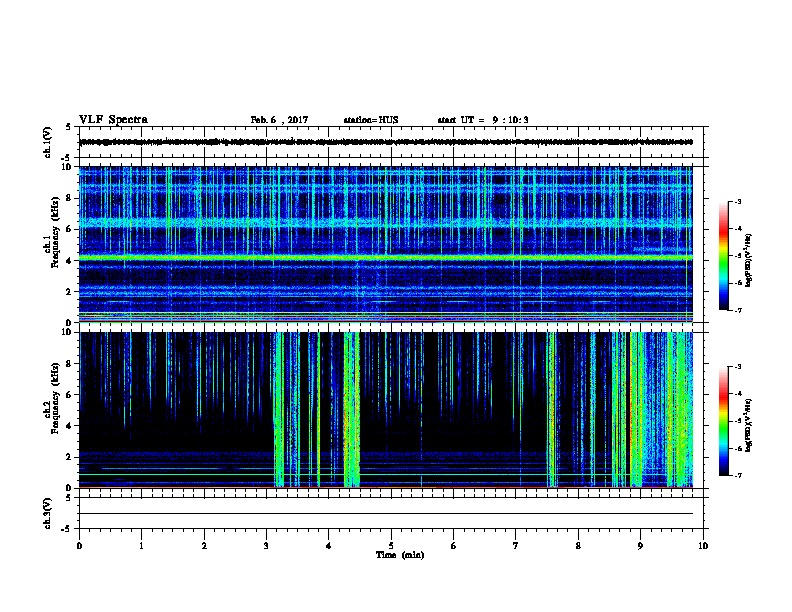The width and height of the screenshot is (792, 612).
Task: Click the "ch.3(V)" waveform axis label
Action: 48,513
